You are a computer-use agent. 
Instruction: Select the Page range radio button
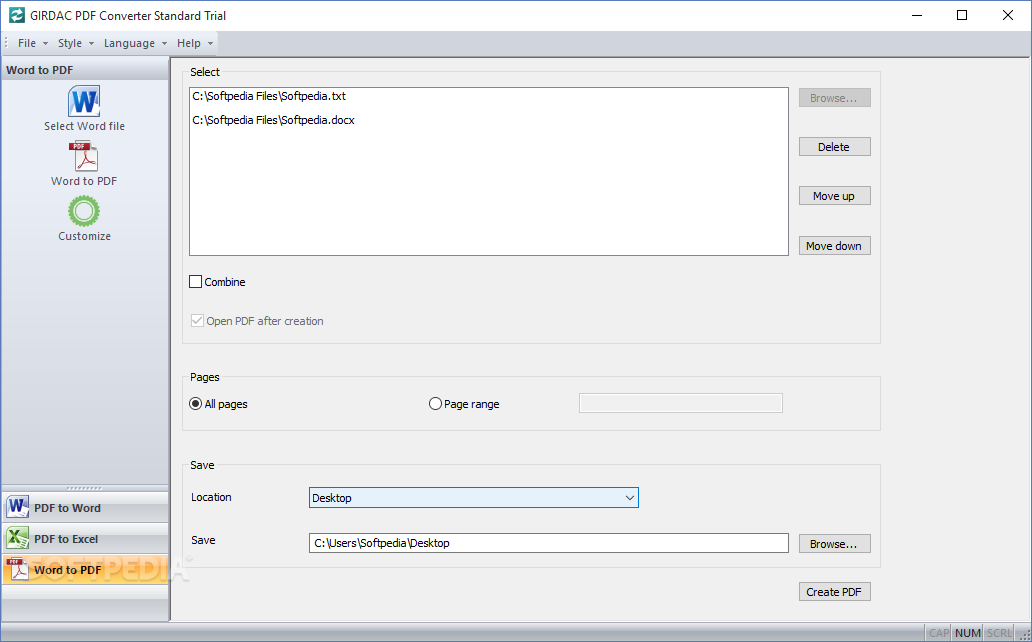pyautogui.click(x=435, y=404)
